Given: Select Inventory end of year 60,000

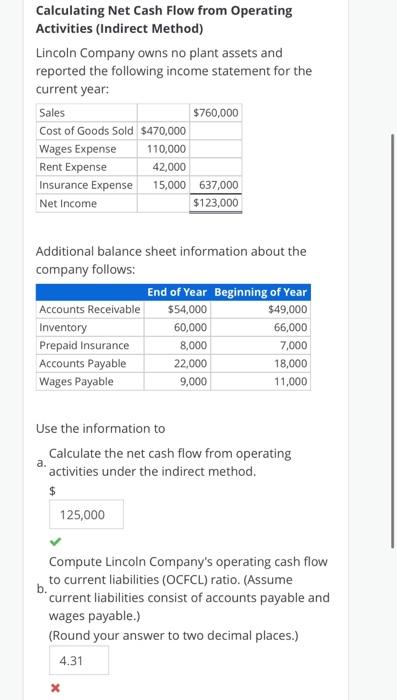Looking at the screenshot, I should coord(190,327).
